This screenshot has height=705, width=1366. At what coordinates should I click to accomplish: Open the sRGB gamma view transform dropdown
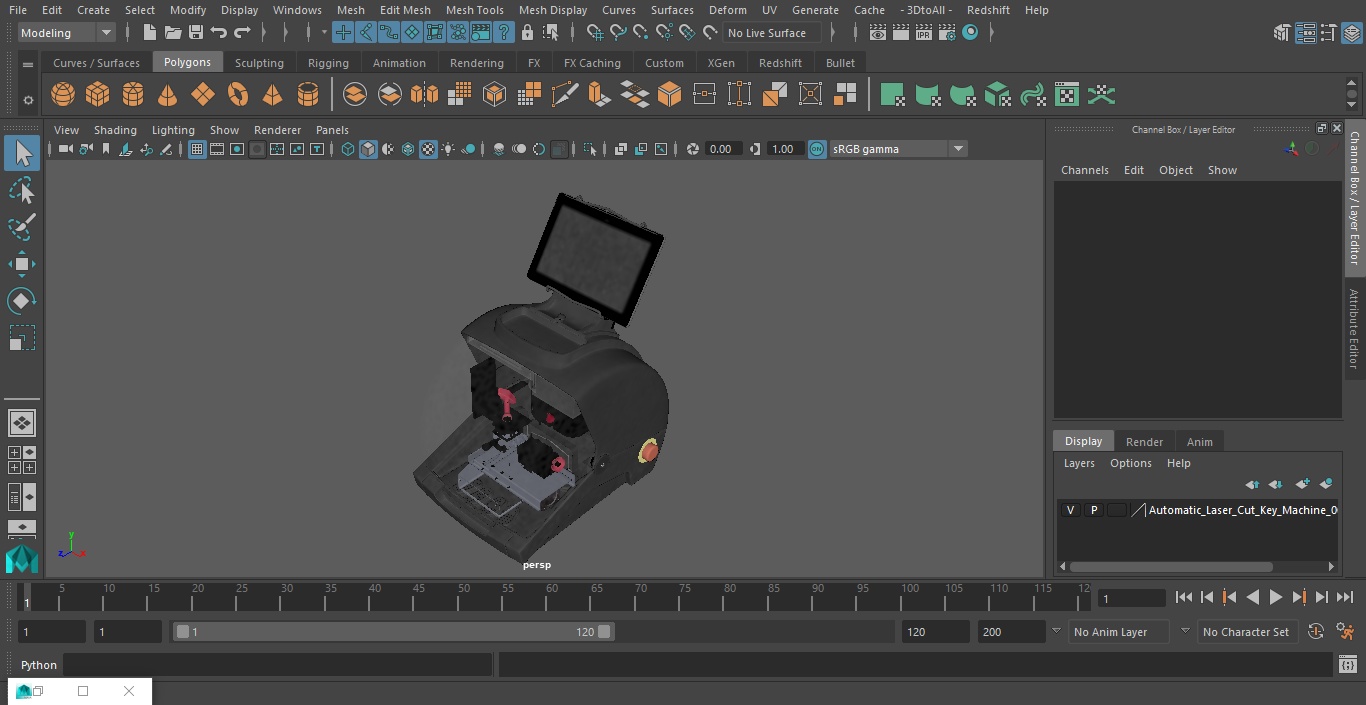pos(897,149)
